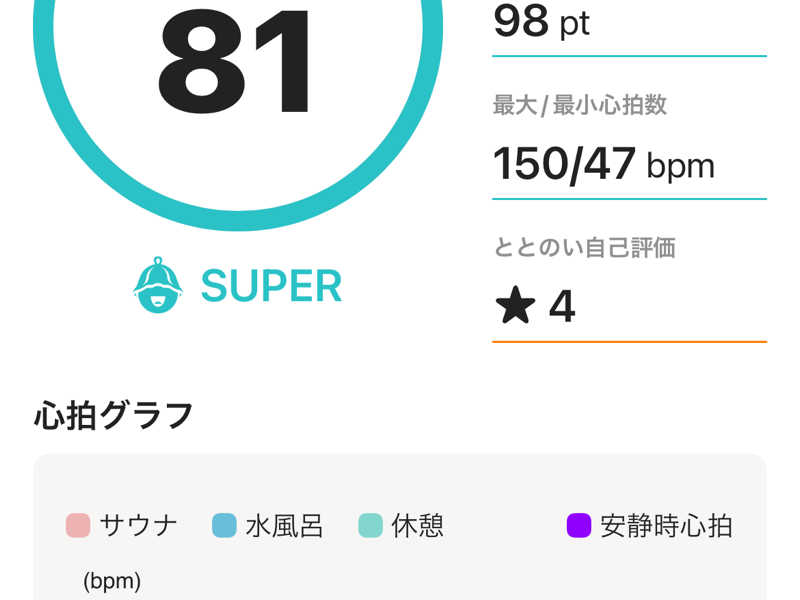800x600 pixels.
Task: Click the SUPER rank label
Action: point(271,286)
